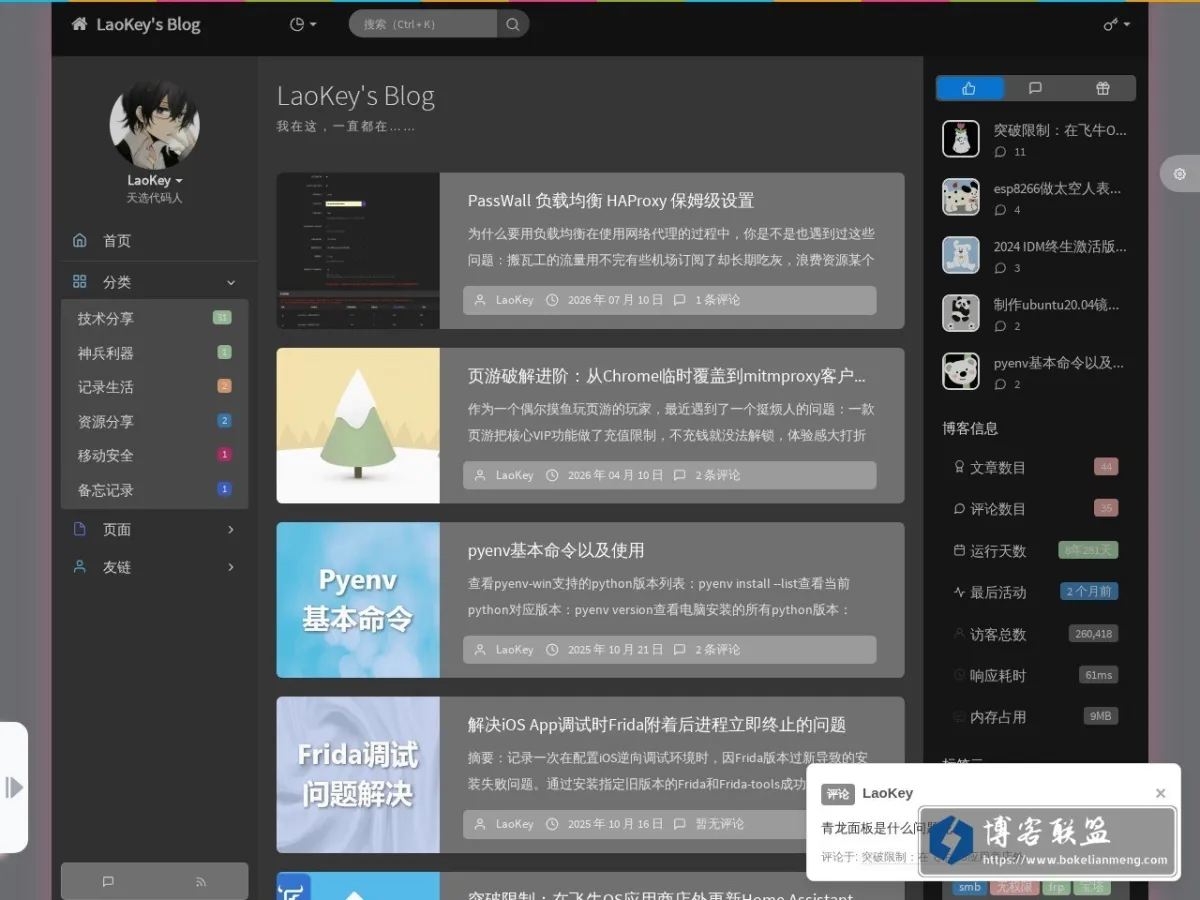Click the LaoKey avatar picture in sidebar
The width and height of the screenshot is (1200, 900).
tap(154, 125)
